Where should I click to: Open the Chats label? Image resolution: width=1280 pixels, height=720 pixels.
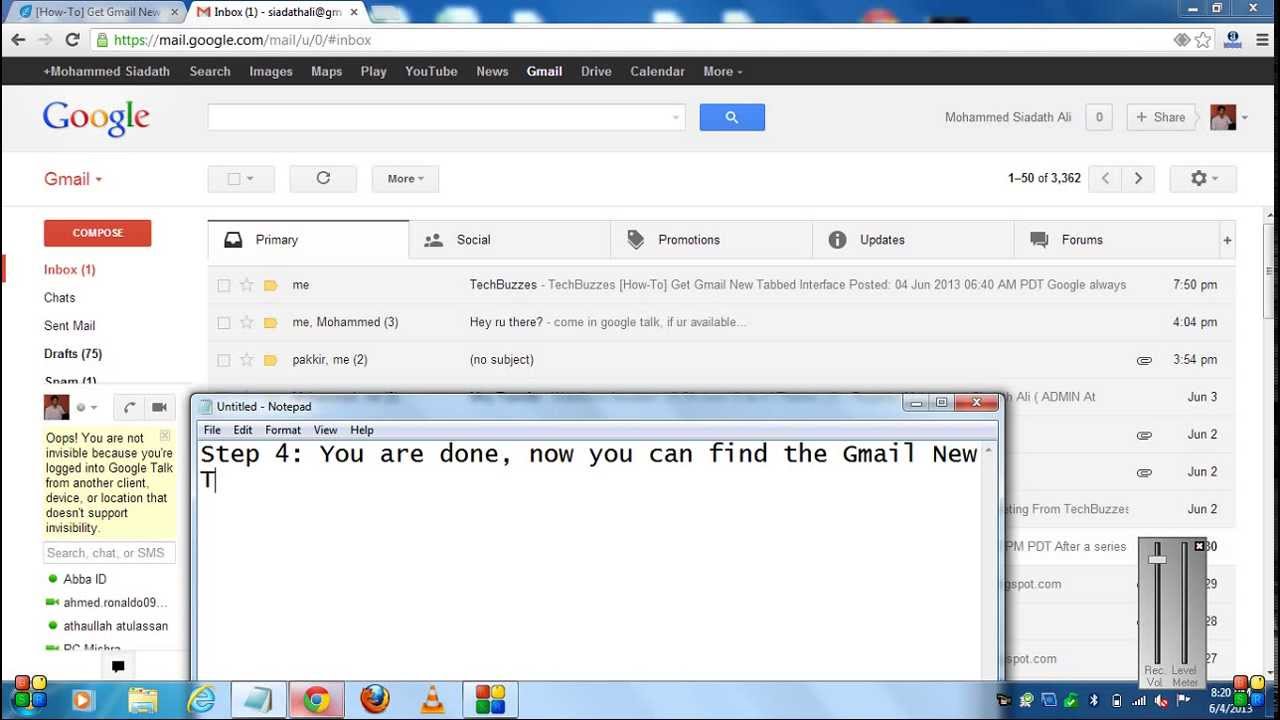59,298
